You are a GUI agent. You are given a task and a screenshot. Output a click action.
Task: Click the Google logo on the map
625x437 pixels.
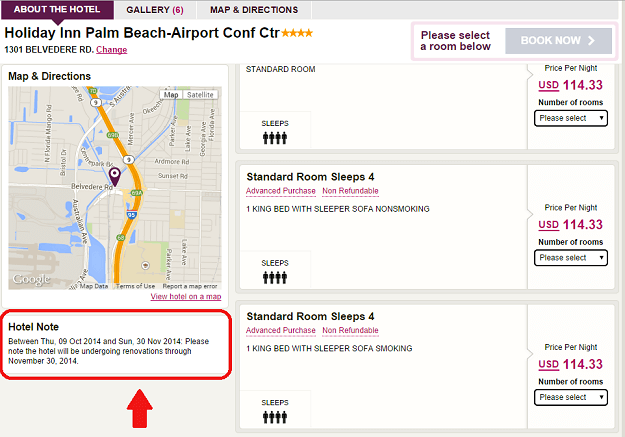click(30, 279)
